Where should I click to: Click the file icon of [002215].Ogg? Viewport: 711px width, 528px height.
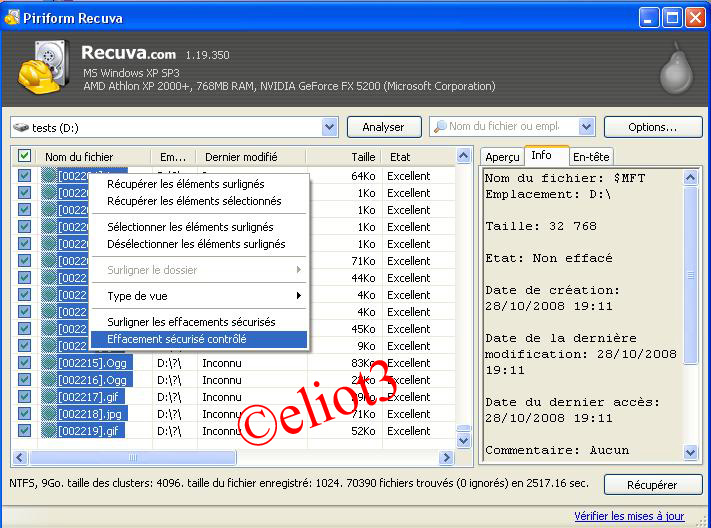point(49,363)
